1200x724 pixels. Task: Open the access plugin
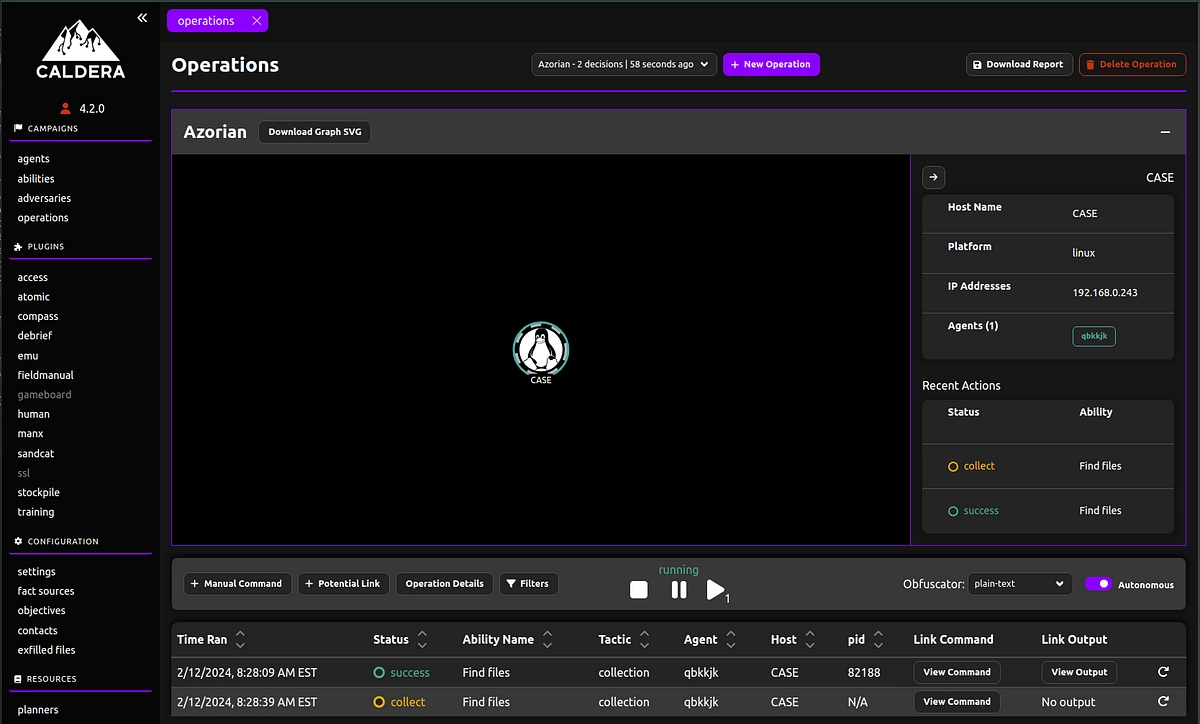32,277
